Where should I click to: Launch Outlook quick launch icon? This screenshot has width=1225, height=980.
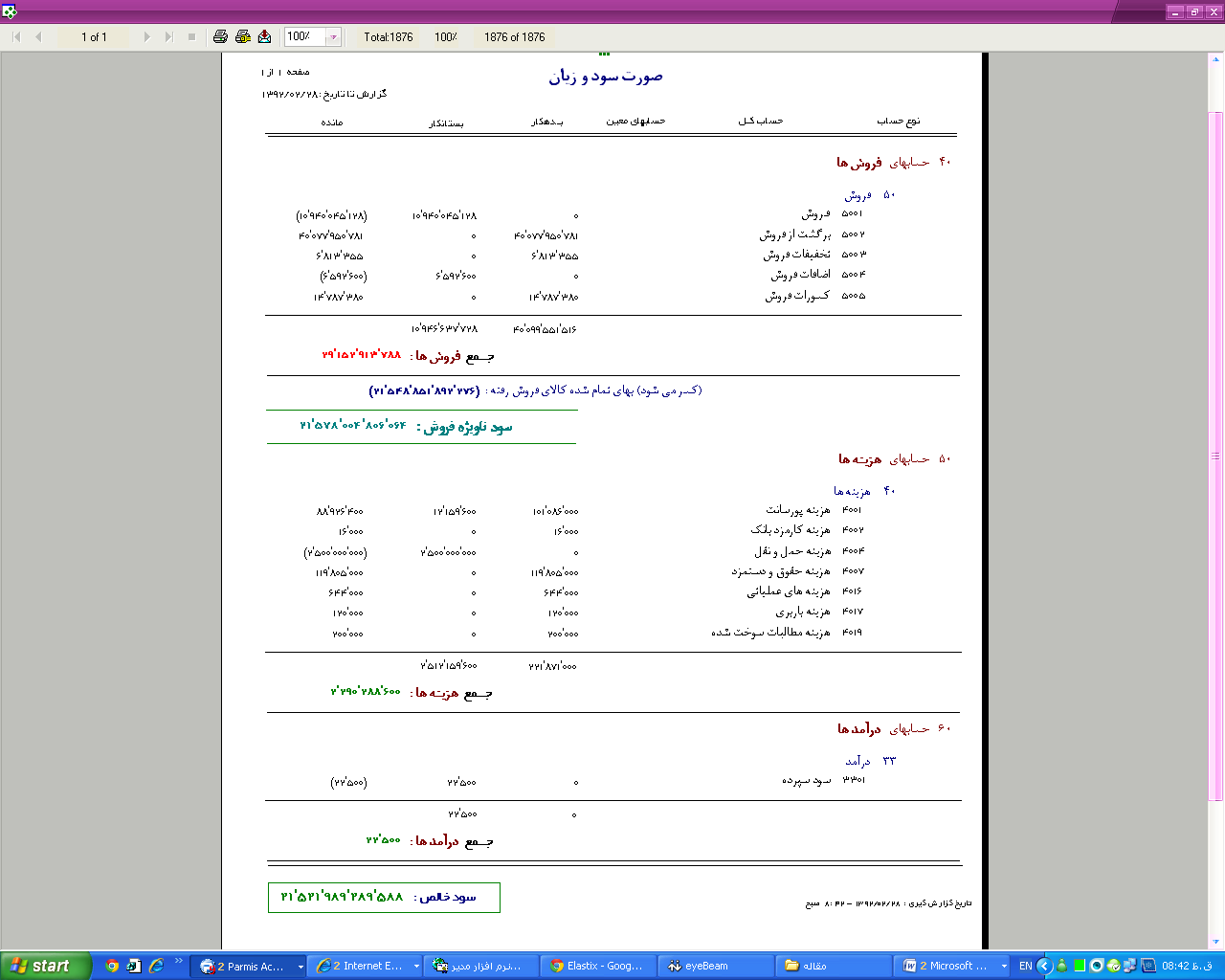pyautogui.click(x=134, y=966)
